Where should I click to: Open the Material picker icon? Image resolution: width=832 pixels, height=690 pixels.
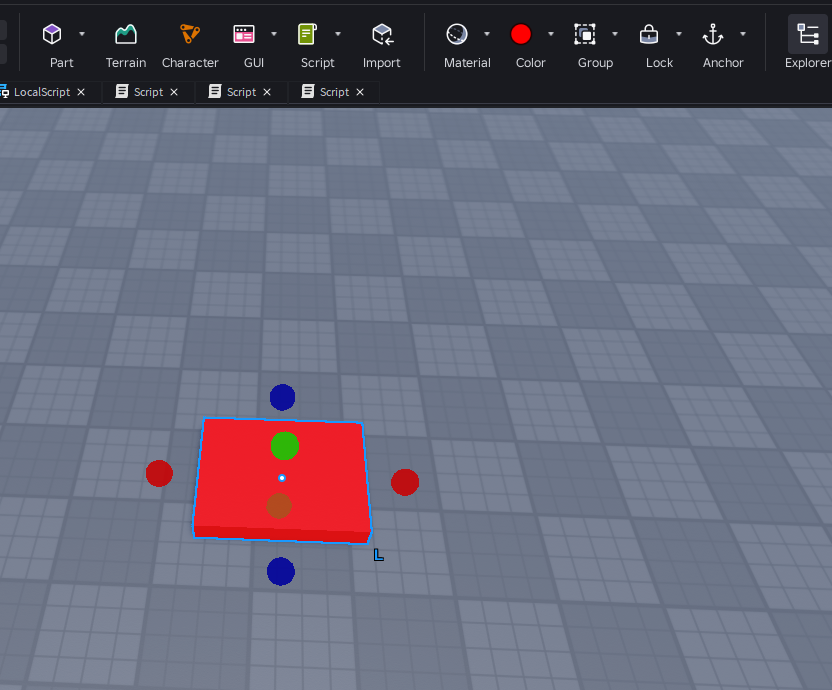(x=457, y=35)
